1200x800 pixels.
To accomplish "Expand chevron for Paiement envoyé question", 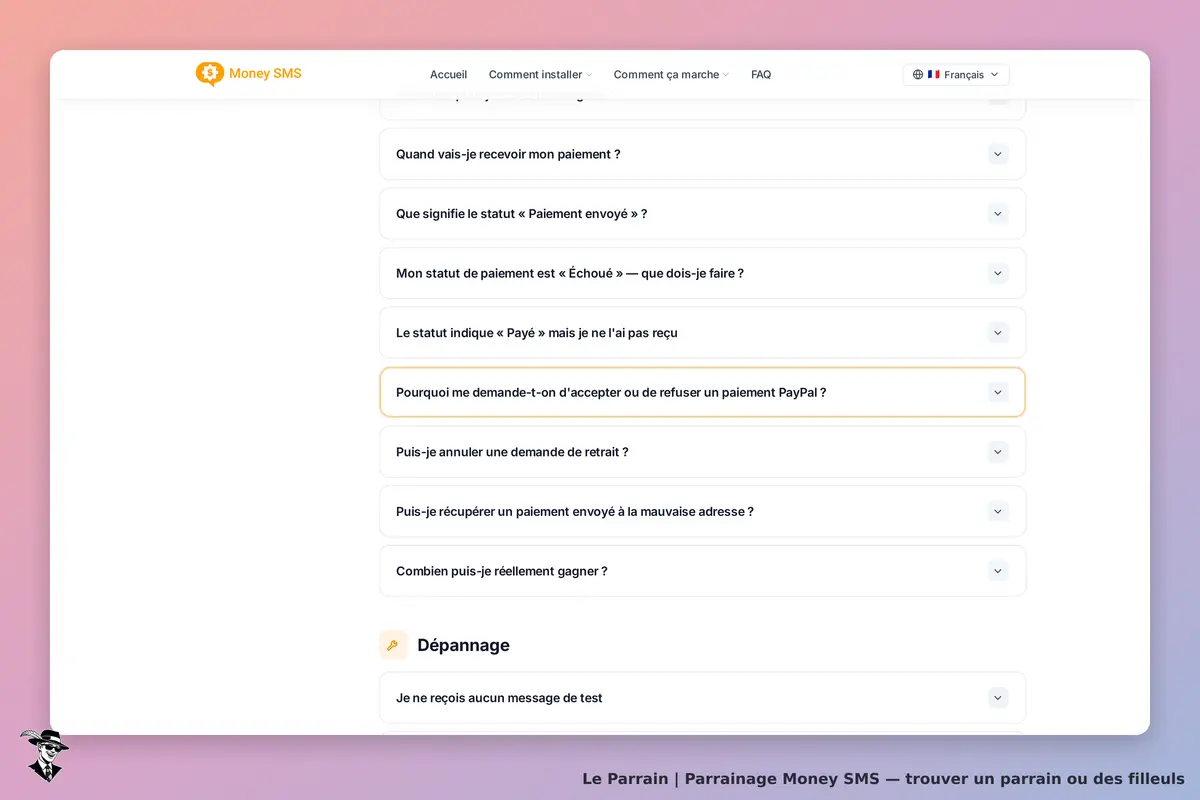I will pos(998,214).
